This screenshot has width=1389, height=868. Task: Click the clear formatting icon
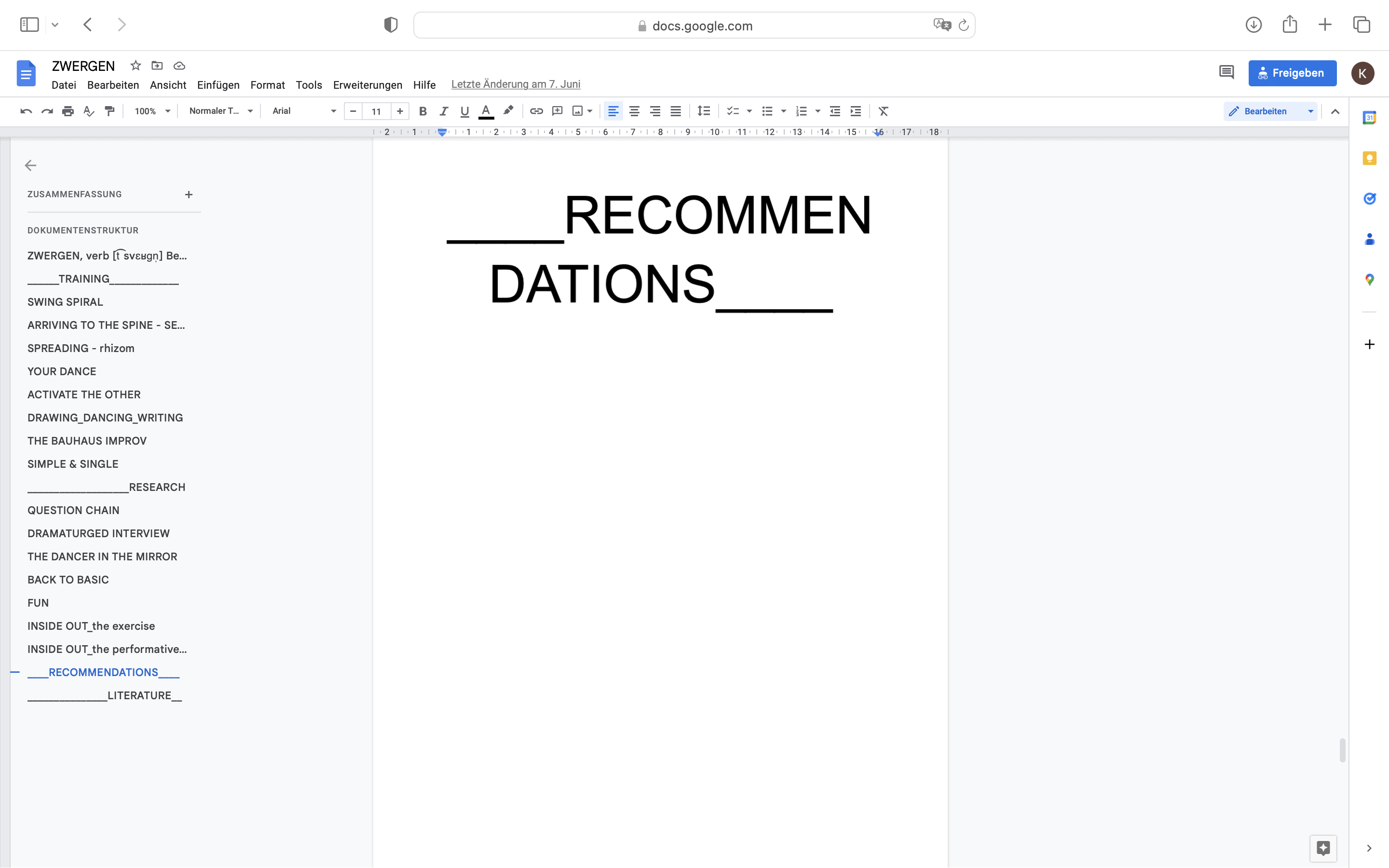pos(884,111)
